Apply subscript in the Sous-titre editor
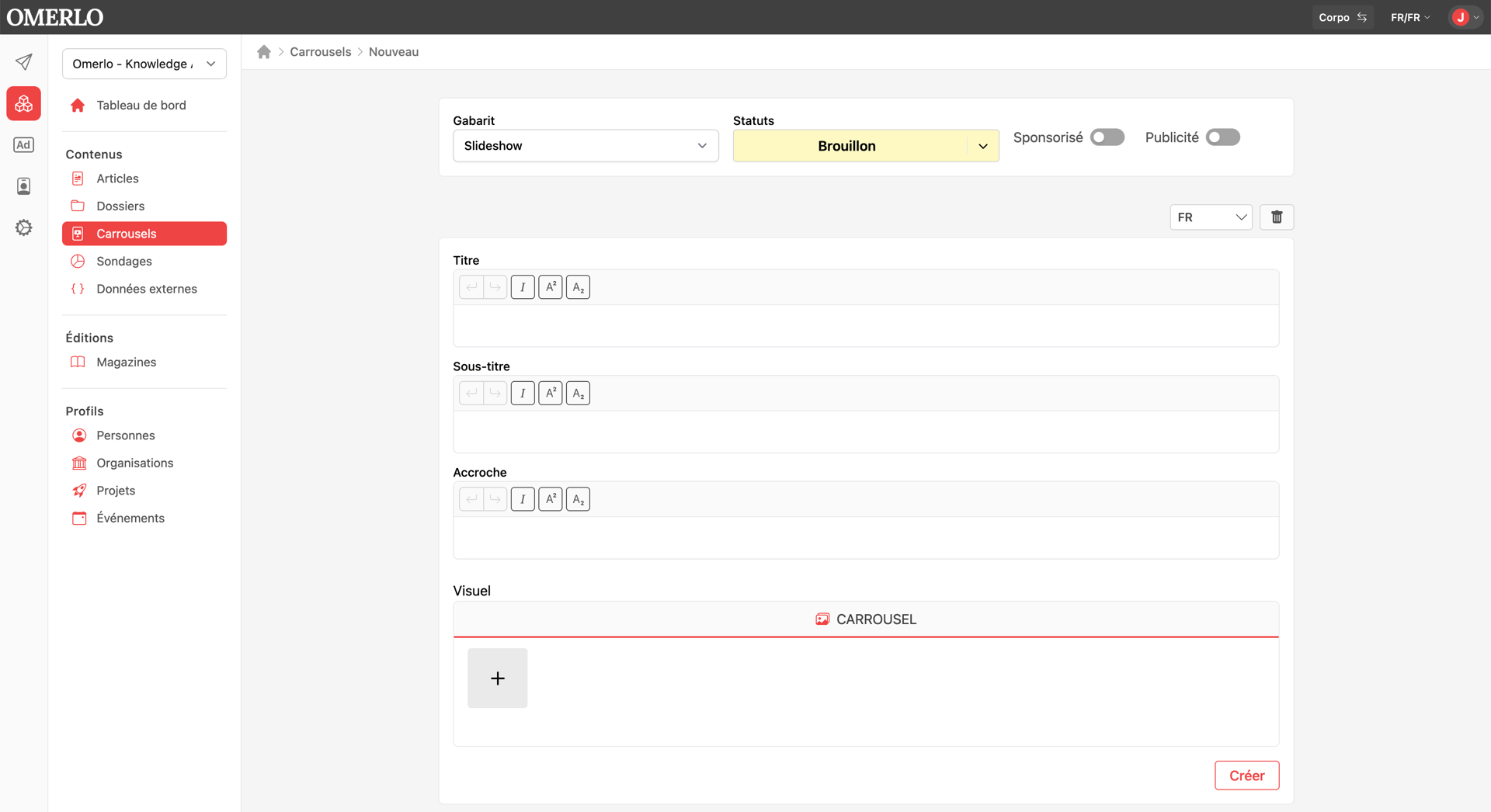This screenshot has width=1491, height=812. (578, 394)
